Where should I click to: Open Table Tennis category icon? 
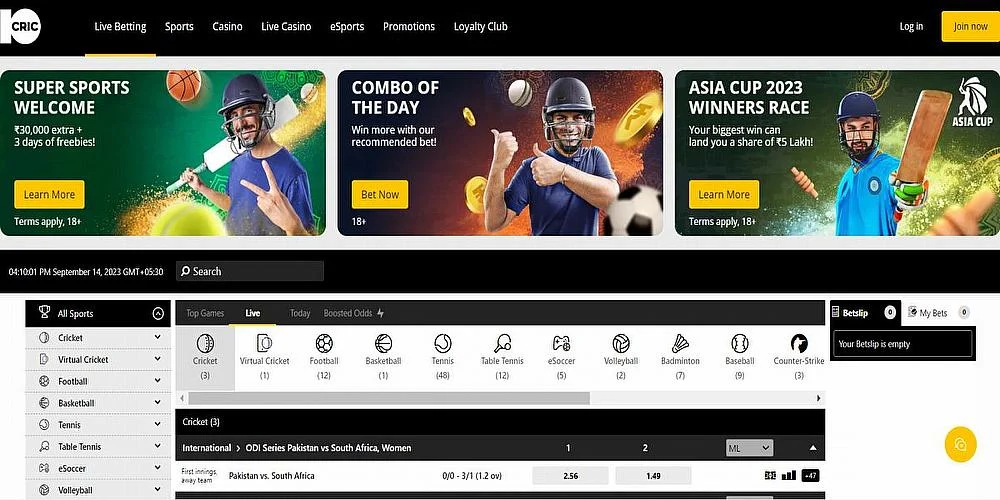503,344
